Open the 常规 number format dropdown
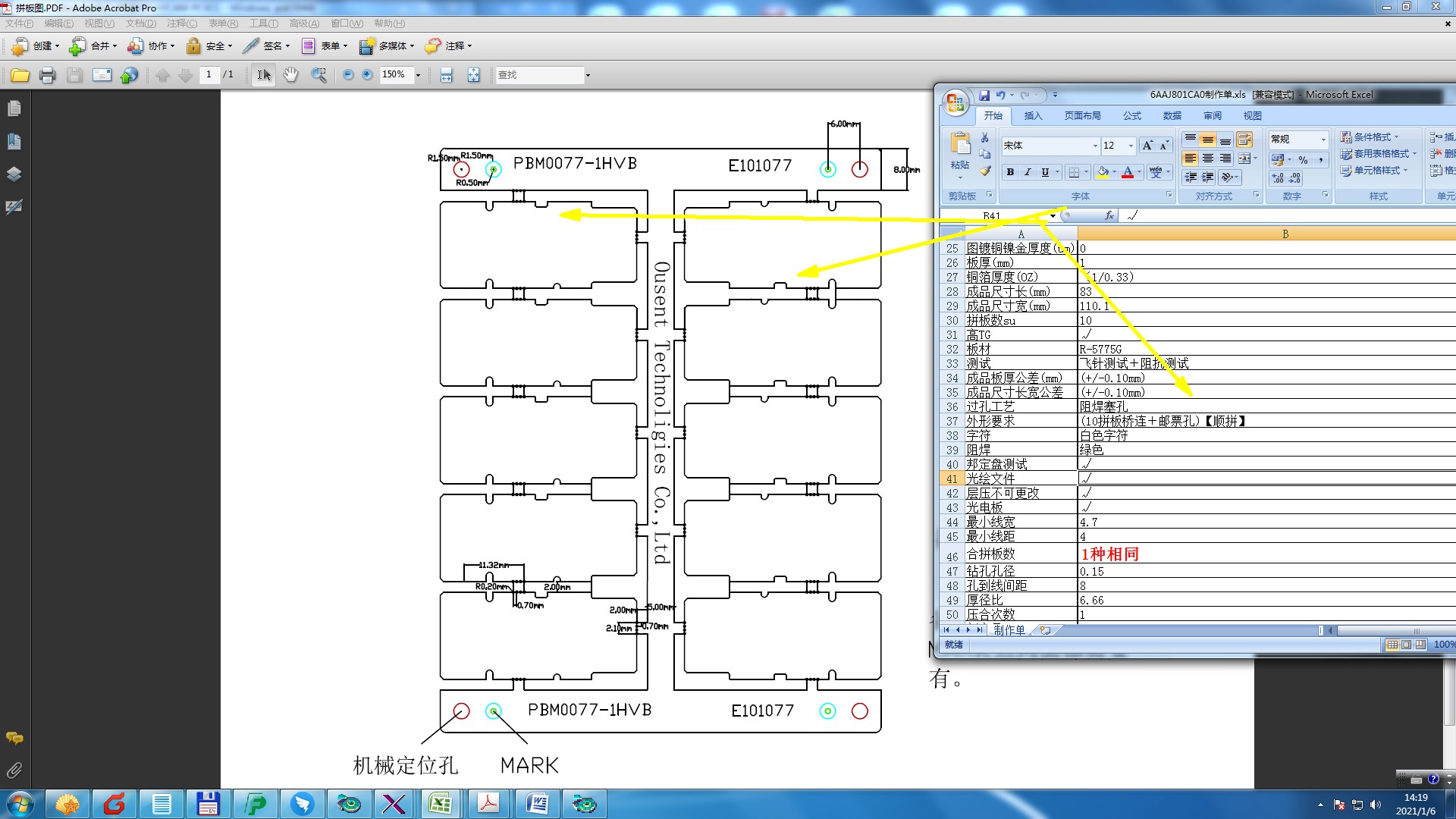 click(x=1323, y=140)
